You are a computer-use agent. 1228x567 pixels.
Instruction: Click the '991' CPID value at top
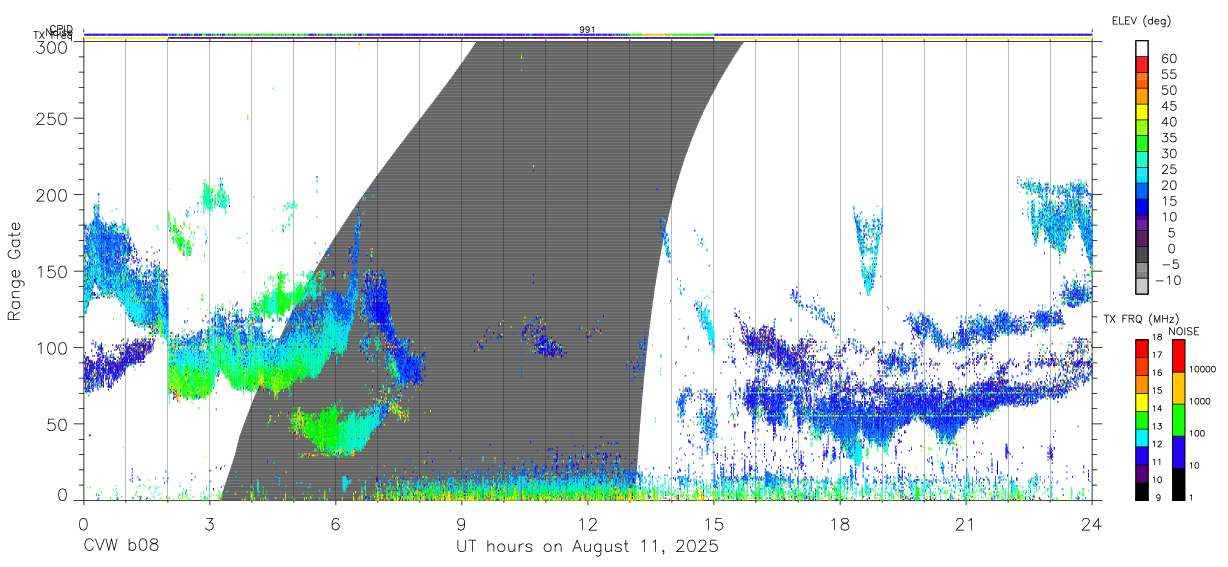(x=587, y=30)
